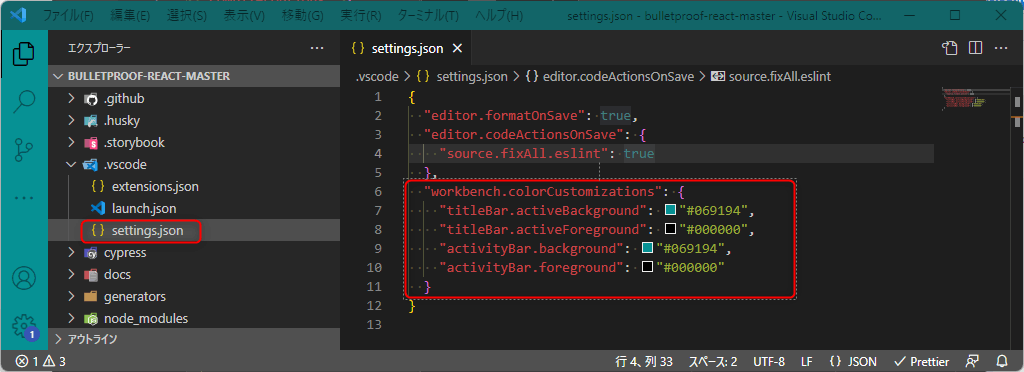
Task: Change indentation setting スペース: 2
Action: [x=712, y=361]
